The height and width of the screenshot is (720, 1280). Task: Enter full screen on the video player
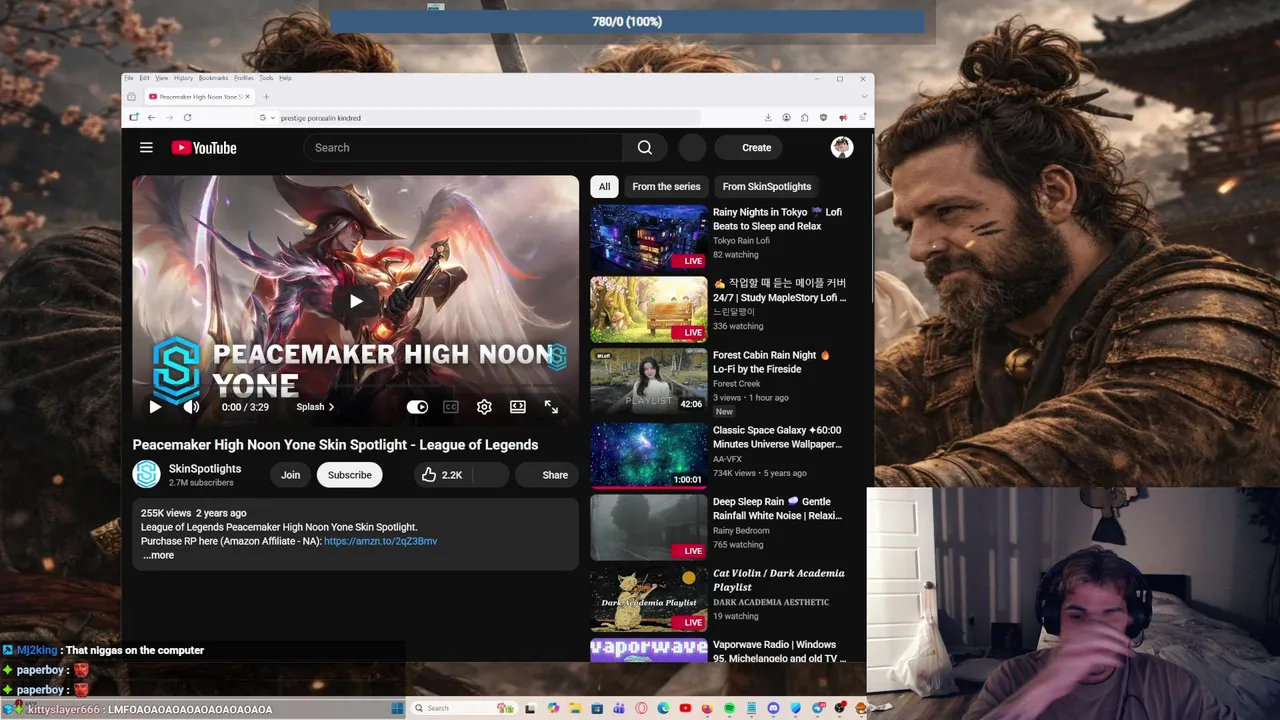pyautogui.click(x=551, y=407)
